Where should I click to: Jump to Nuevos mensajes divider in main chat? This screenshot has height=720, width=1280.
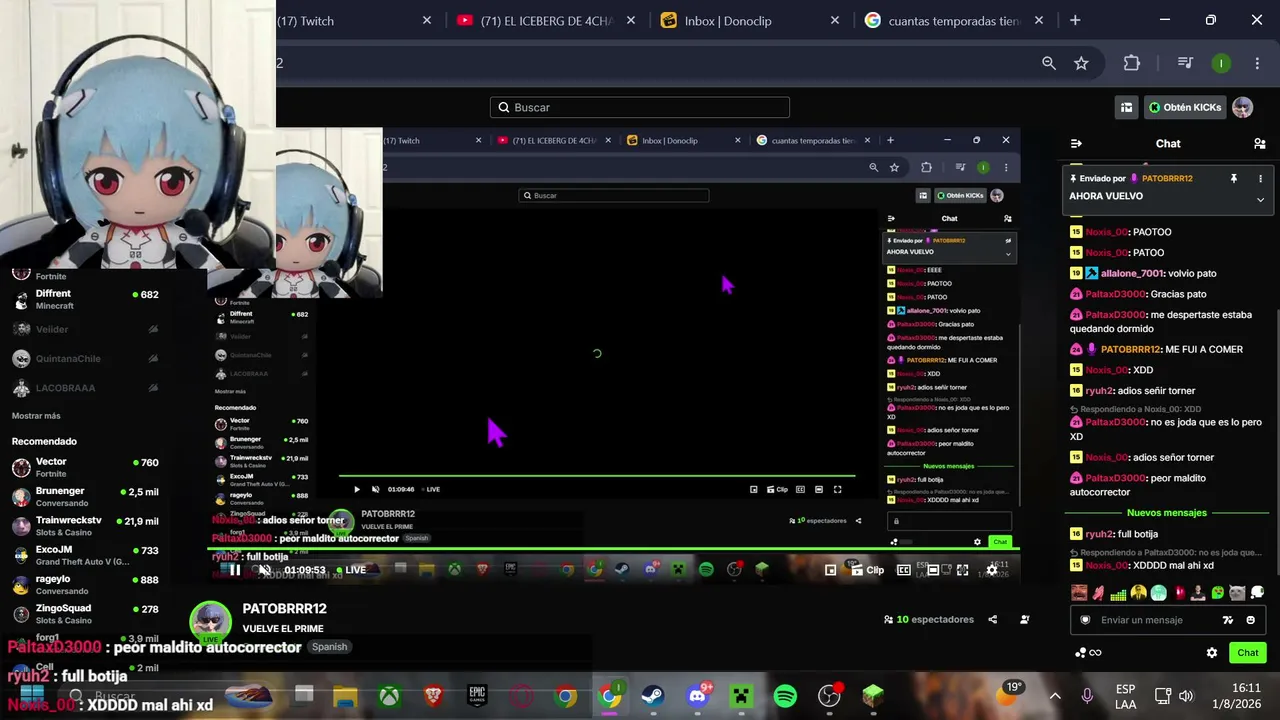(1167, 513)
